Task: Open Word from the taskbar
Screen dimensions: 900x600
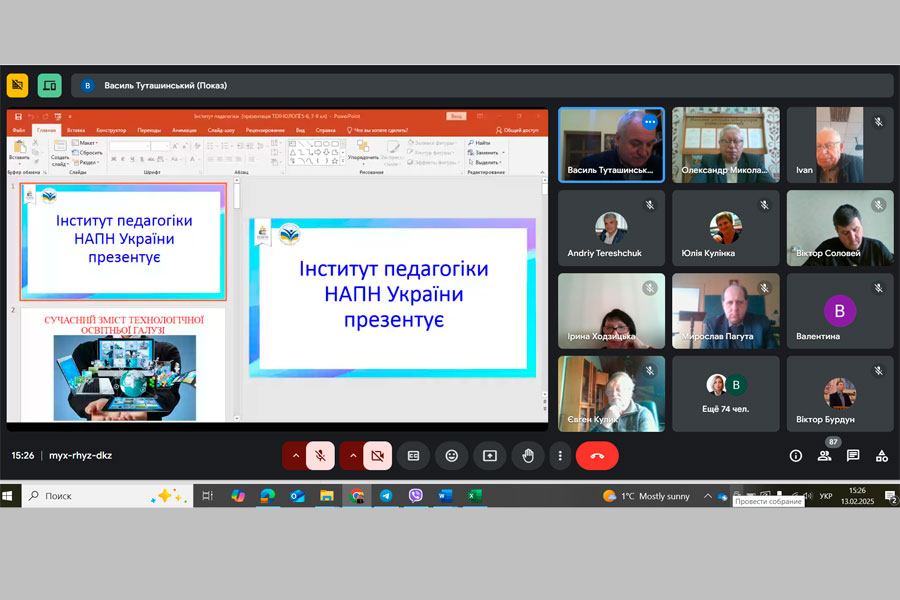Action: pos(445,496)
